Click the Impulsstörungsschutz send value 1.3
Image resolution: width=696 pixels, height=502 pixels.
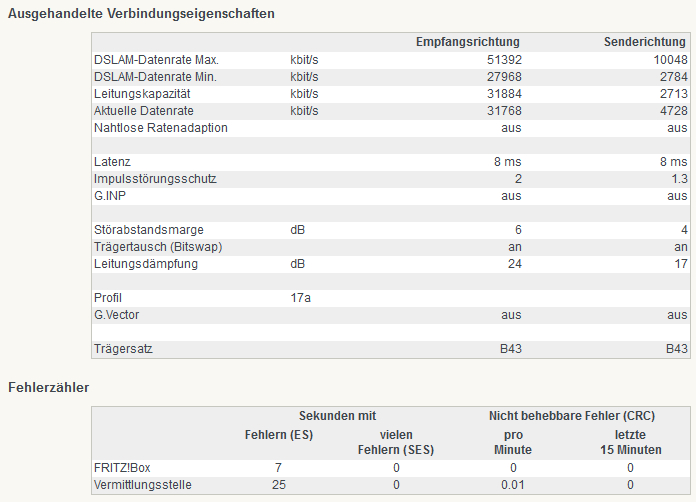pyautogui.click(x=680, y=179)
